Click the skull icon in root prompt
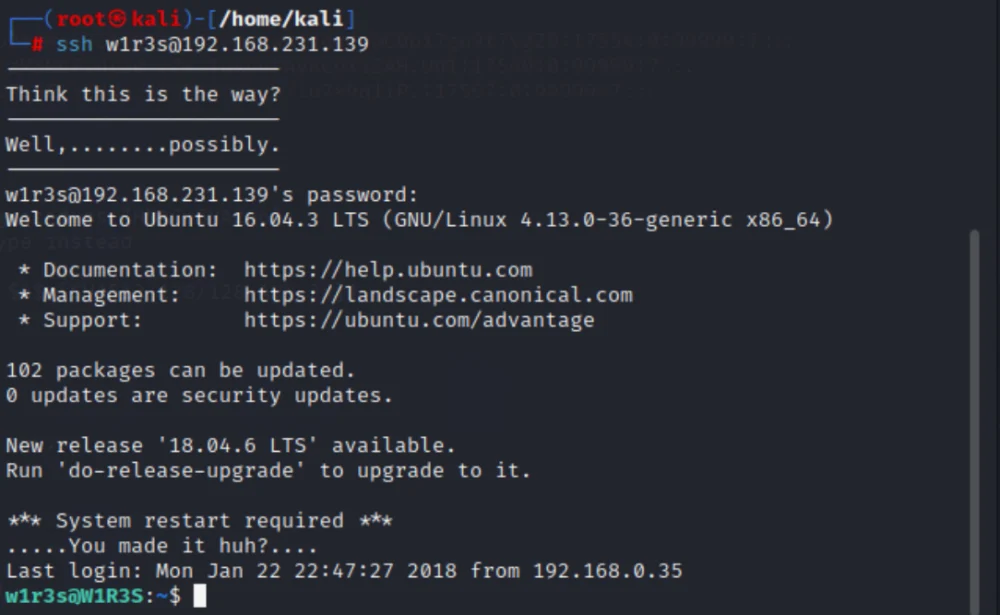Viewport: 1000px width, 615px height. click(117, 19)
